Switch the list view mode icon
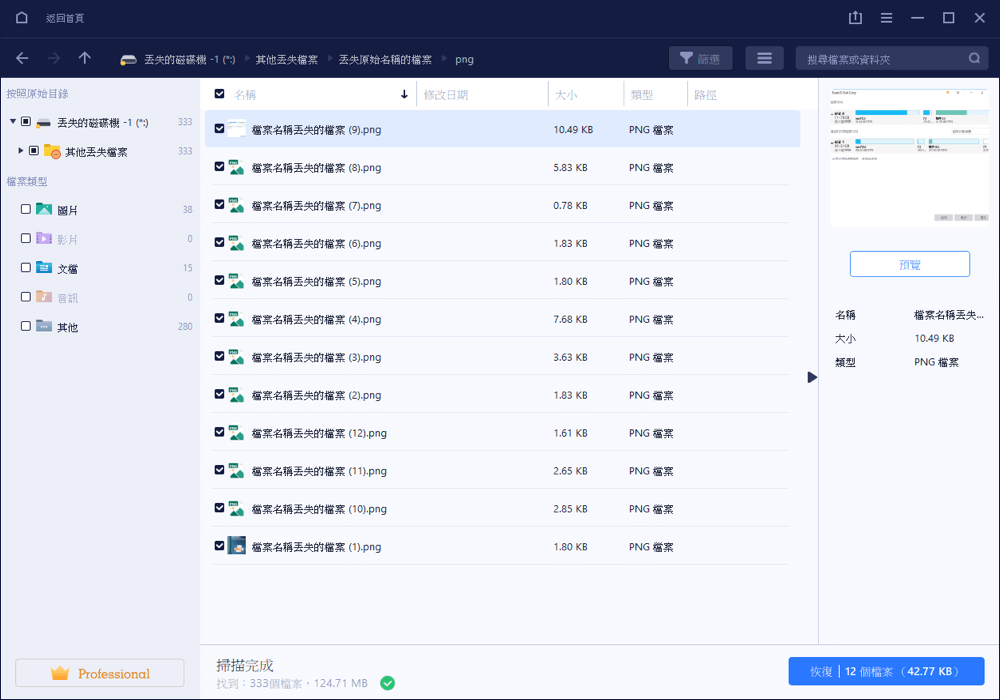Screen dimensions: 1000x700 click(764, 59)
